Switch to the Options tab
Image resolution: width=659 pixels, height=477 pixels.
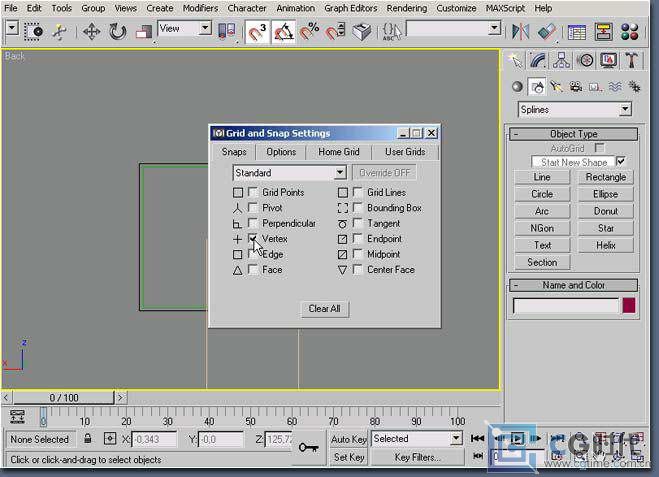pyautogui.click(x=281, y=152)
